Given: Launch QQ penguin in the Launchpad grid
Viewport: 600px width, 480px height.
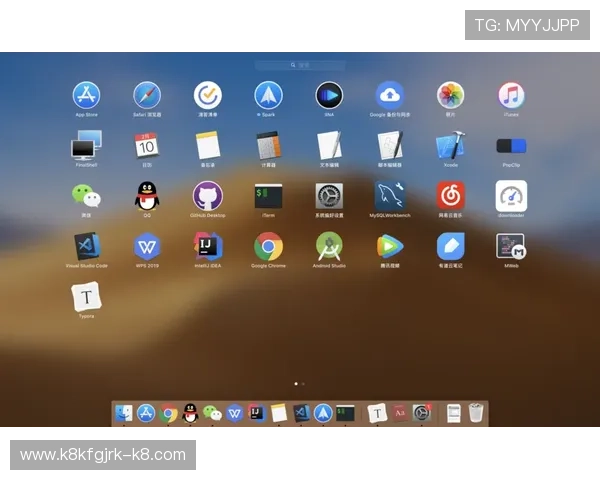Looking at the screenshot, I should tap(147, 196).
